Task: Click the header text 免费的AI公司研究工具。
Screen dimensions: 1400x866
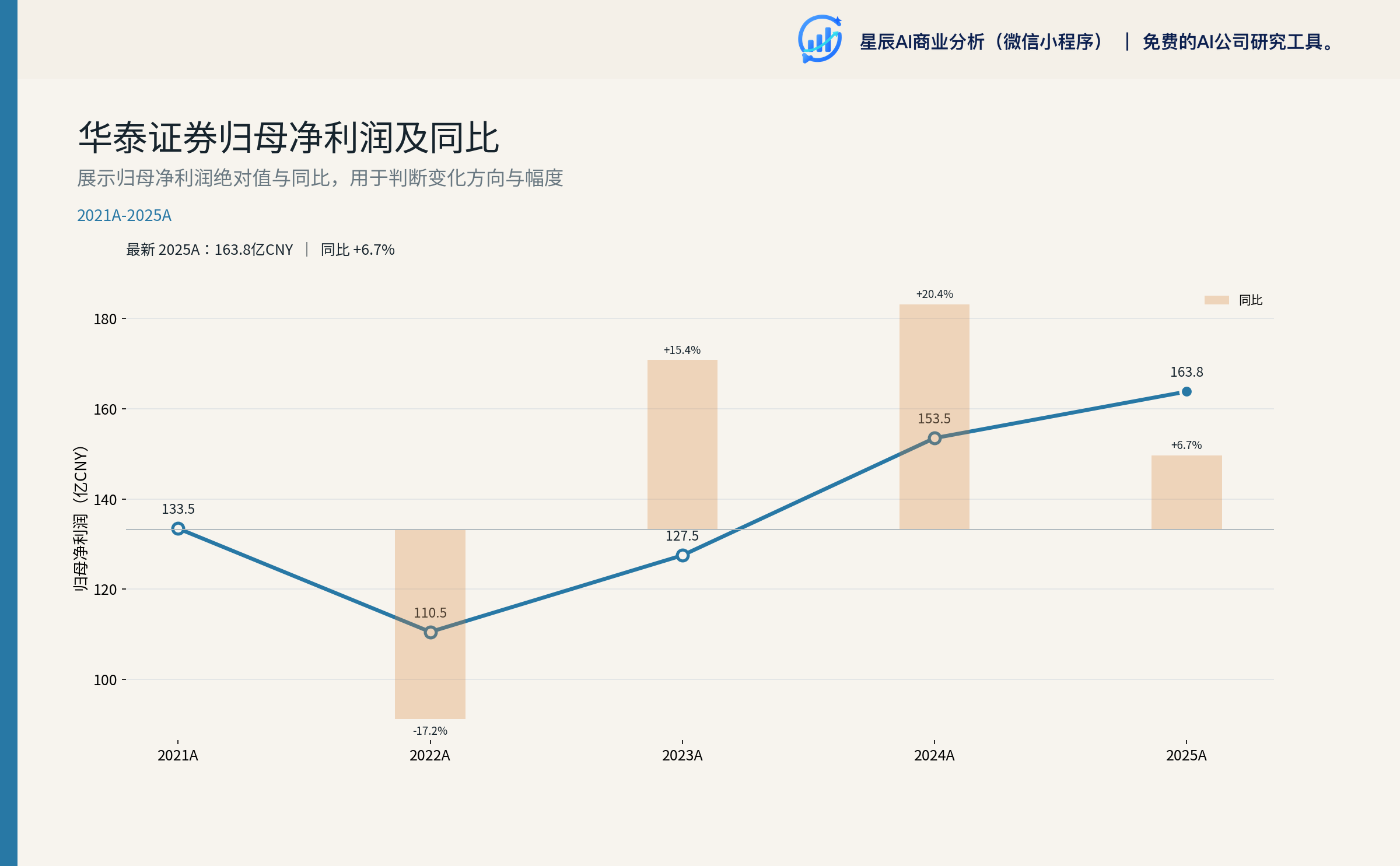Action: pyautogui.click(x=1238, y=42)
